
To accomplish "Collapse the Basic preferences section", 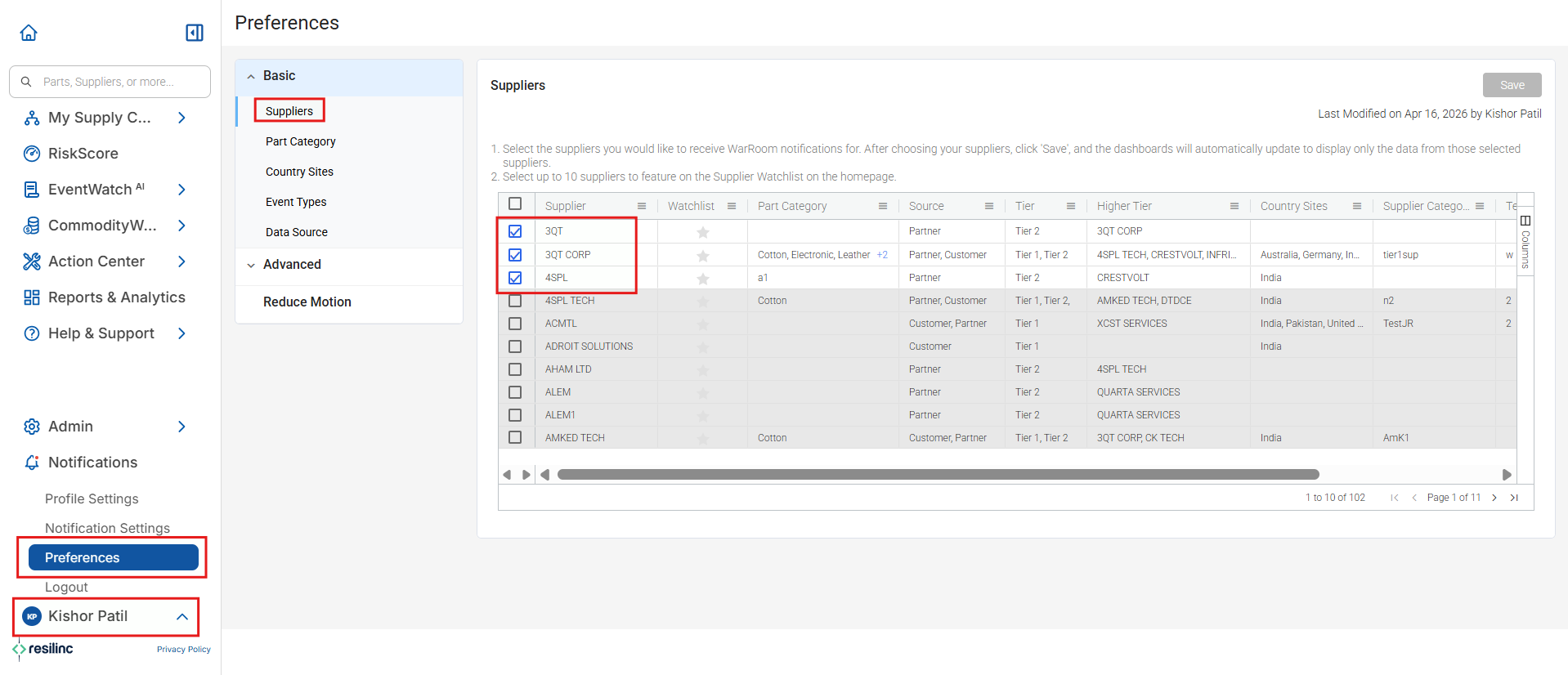I will click(251, 76).
